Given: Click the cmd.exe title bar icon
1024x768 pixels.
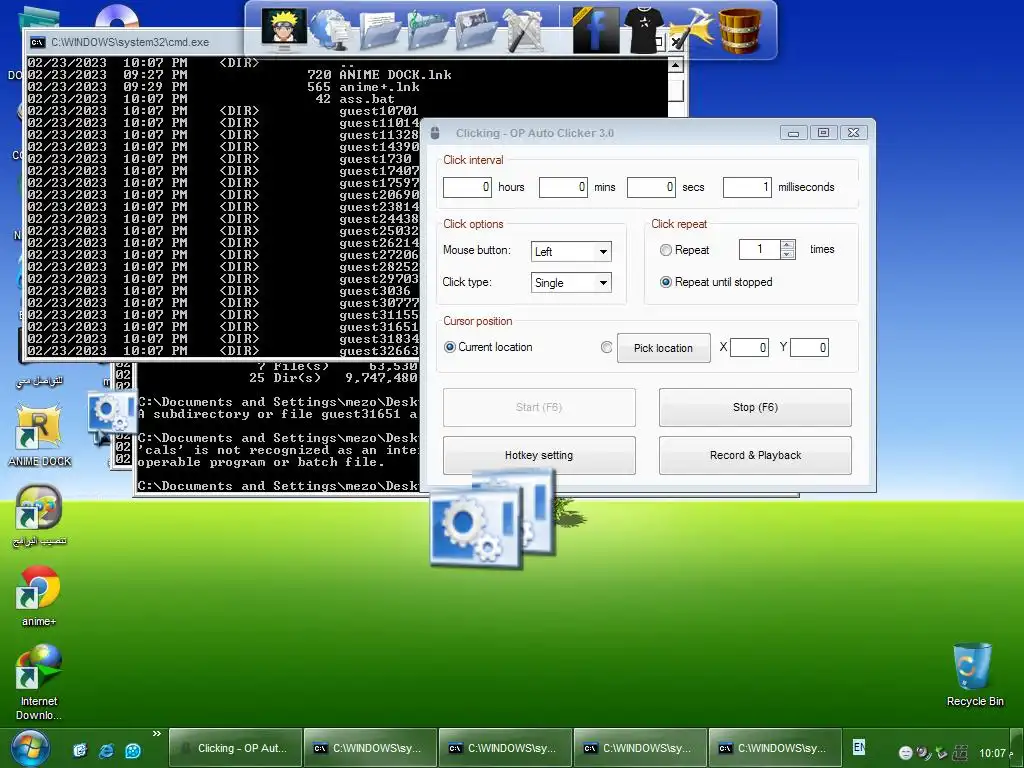Looking at the screenshot, I should point(38,42).
